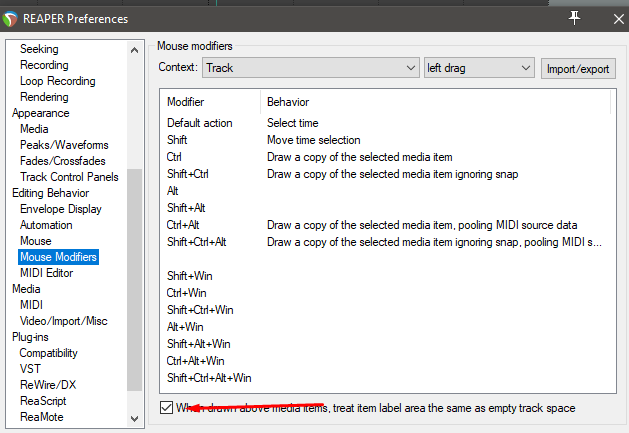Viewport: 629px width, 433px height.
Task: Toggle treat item label area as empty track space checkbox
Action: 166,408
